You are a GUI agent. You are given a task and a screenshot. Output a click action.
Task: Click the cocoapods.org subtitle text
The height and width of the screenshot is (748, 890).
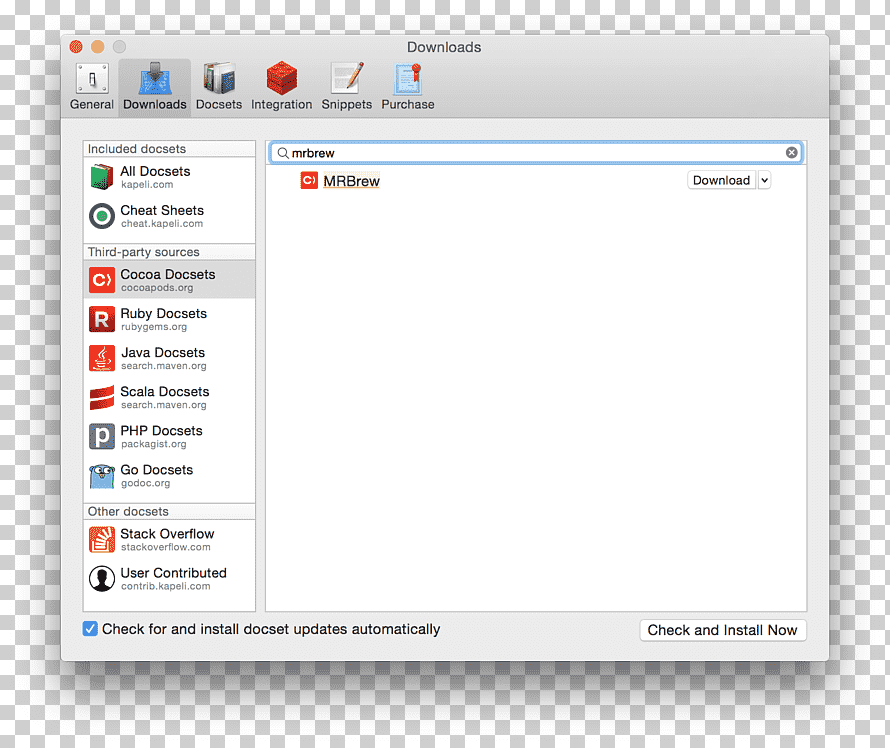[x=157, y=288]
